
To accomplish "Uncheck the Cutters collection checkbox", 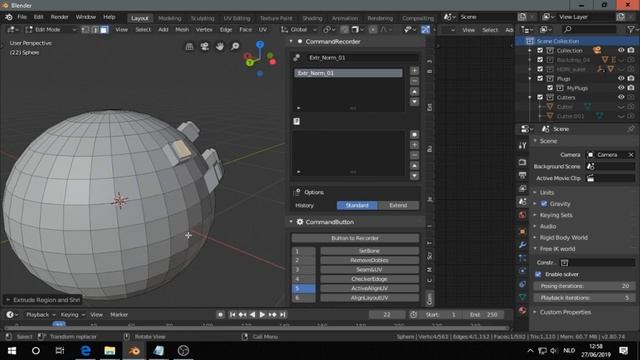I will 540,97.
